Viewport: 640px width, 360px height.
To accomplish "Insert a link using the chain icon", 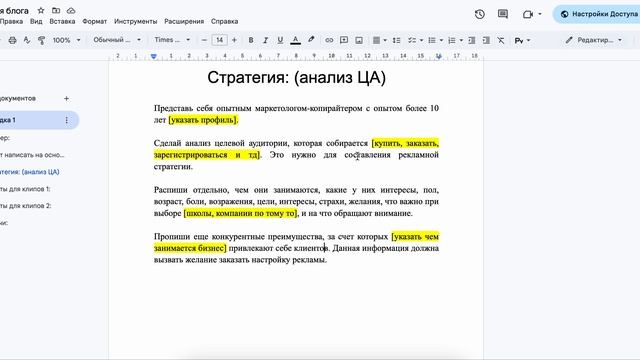I will coord(329,40).
